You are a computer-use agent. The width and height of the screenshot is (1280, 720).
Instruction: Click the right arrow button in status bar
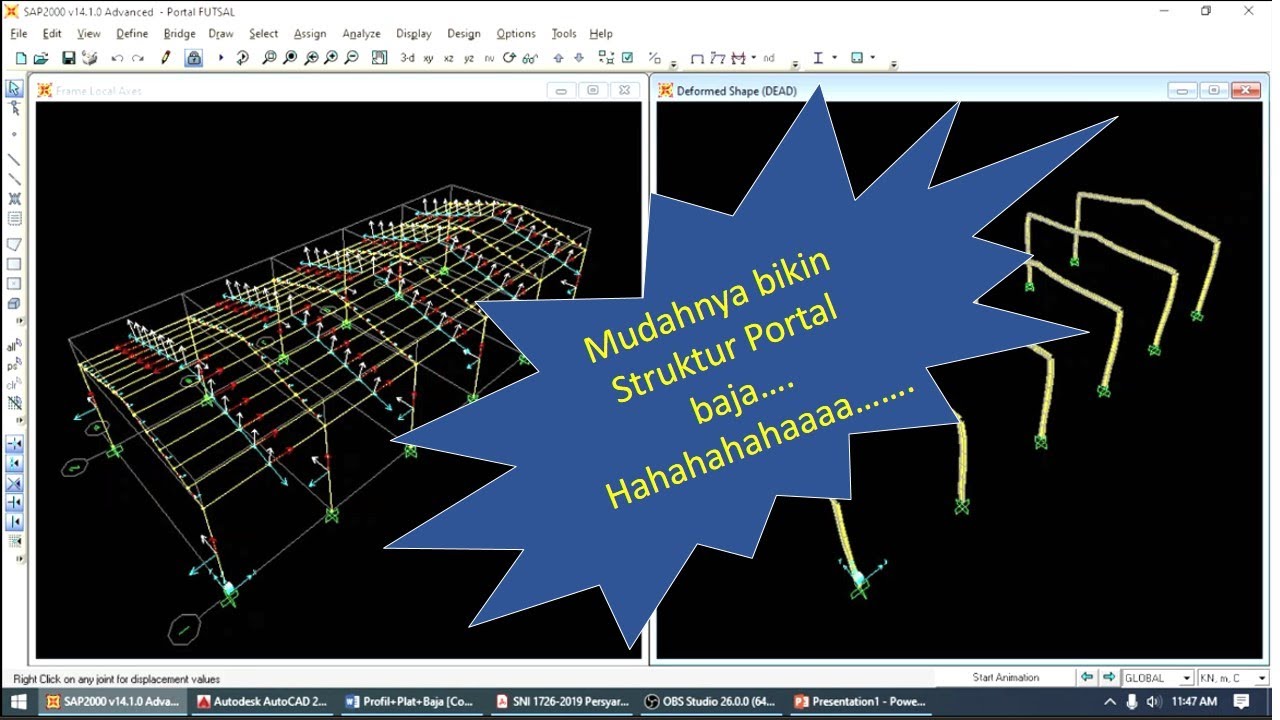coord(1109,677)
